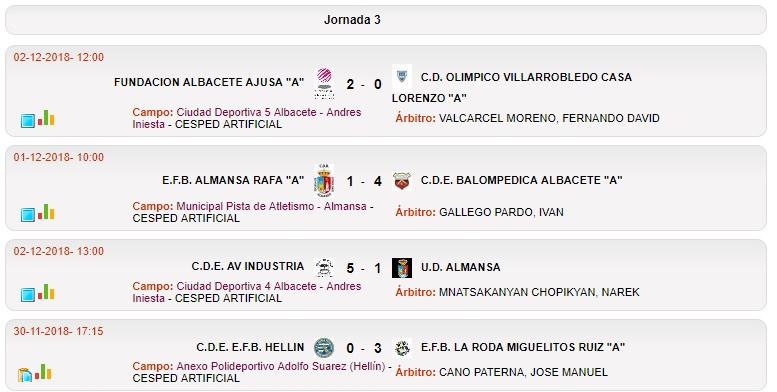Screen dimensions: 777x392
Task: View bar chart statistics for Fundacion Albacete match
Action: click(x=46, y=118)
